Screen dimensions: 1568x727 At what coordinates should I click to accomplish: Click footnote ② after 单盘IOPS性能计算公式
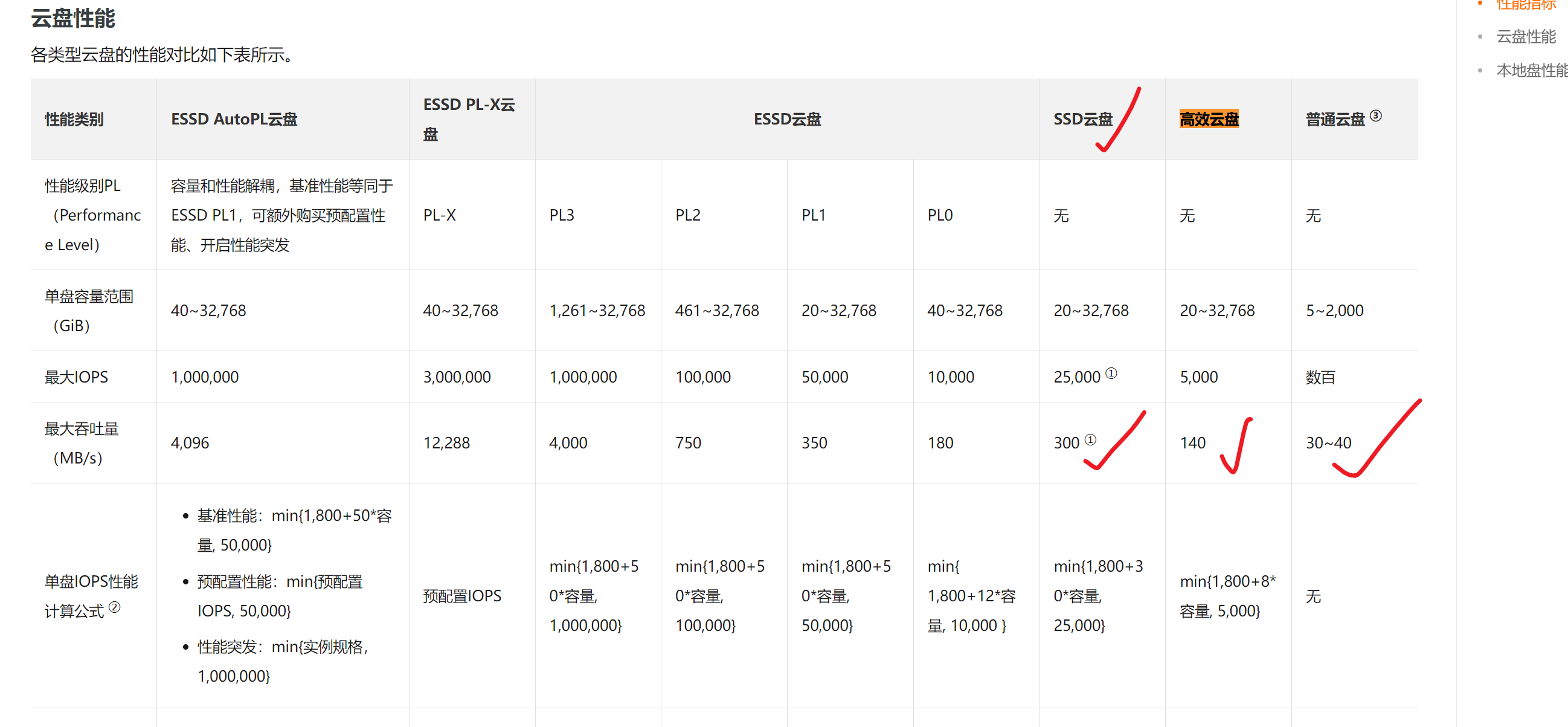coord(114,607)
